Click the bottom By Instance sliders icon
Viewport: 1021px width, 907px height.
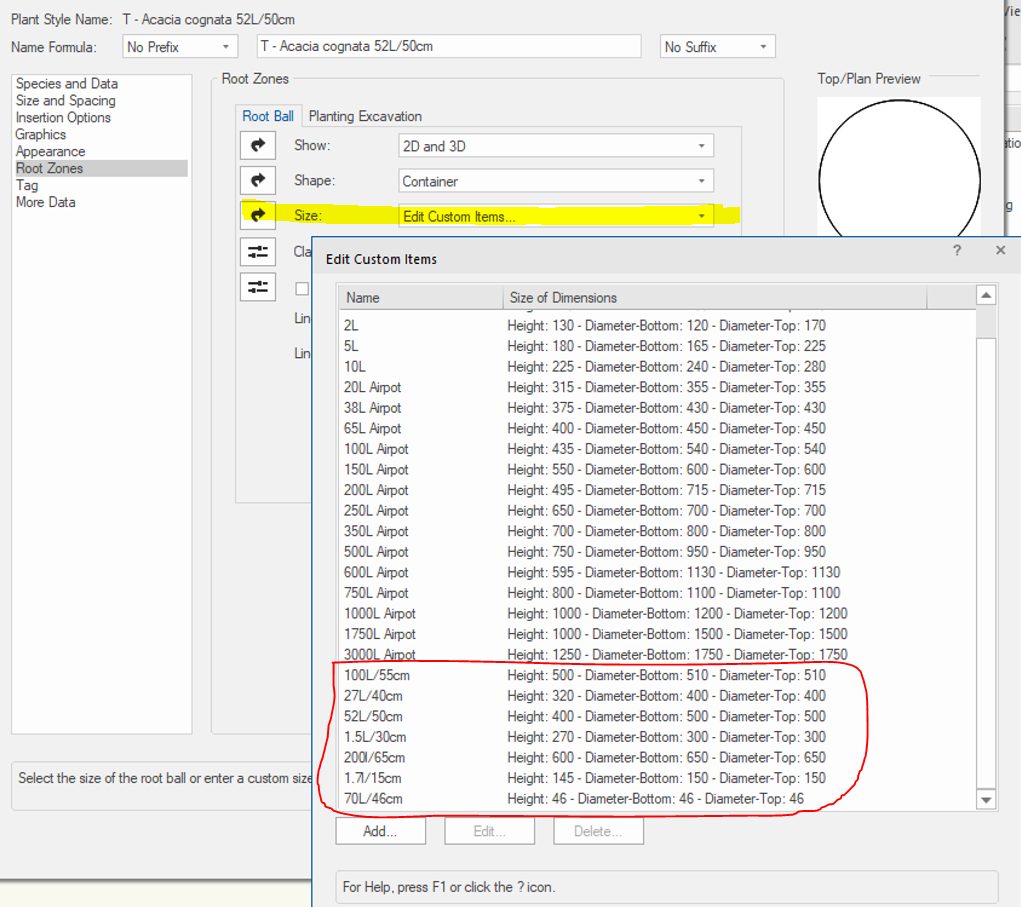(257, 287)
